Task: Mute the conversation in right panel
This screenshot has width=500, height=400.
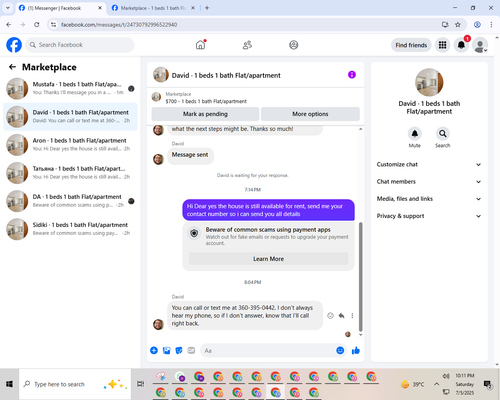Action: click(x=415, y=134)
